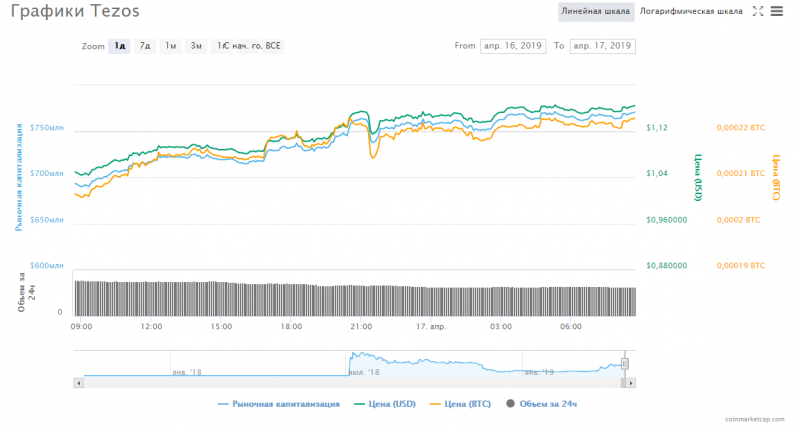Click the navigator scrollbar track
The height and width of the screenshot is (429, 800).
tap(350, 381)
